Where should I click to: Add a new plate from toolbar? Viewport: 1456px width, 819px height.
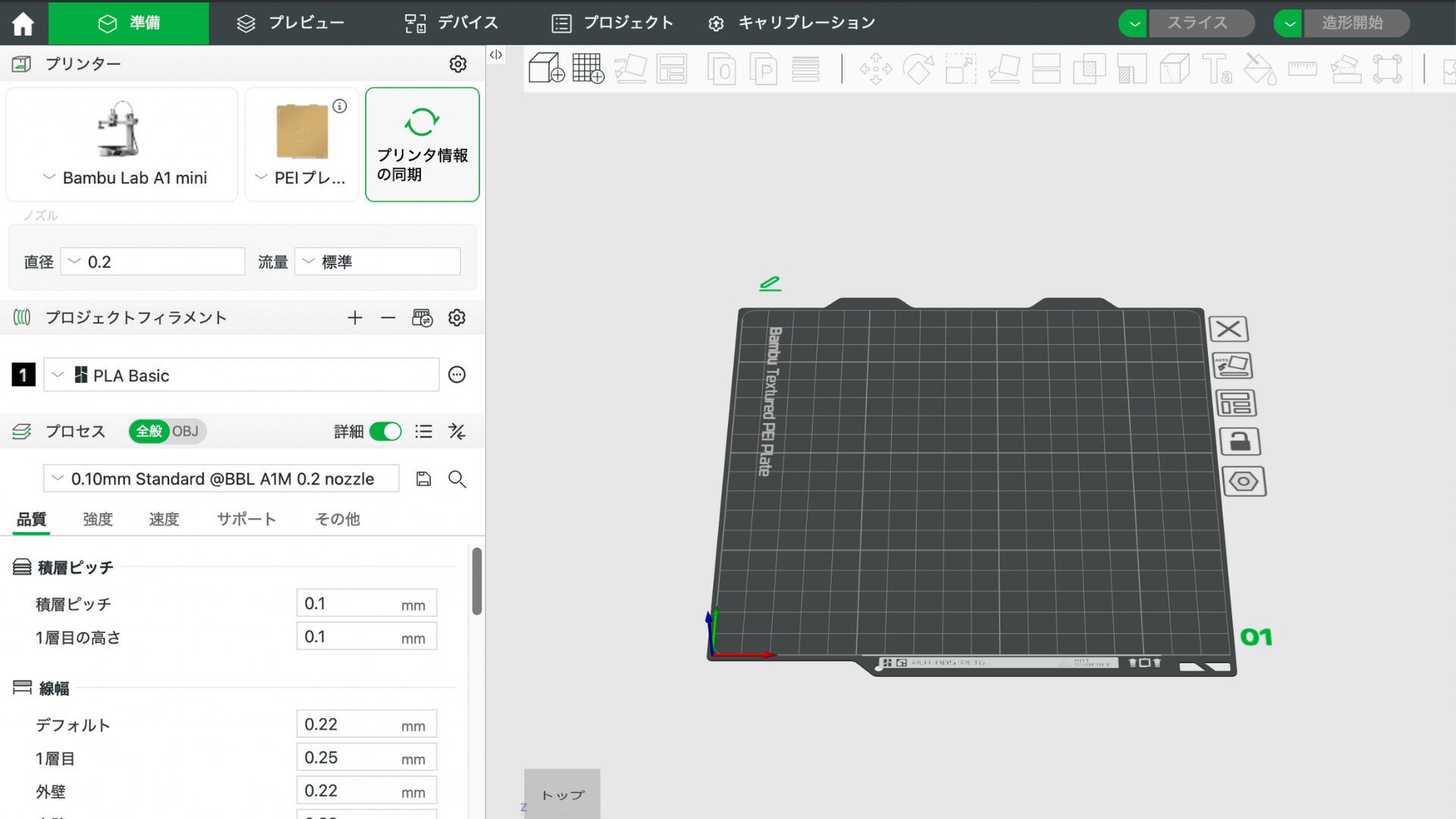(588, 68)
